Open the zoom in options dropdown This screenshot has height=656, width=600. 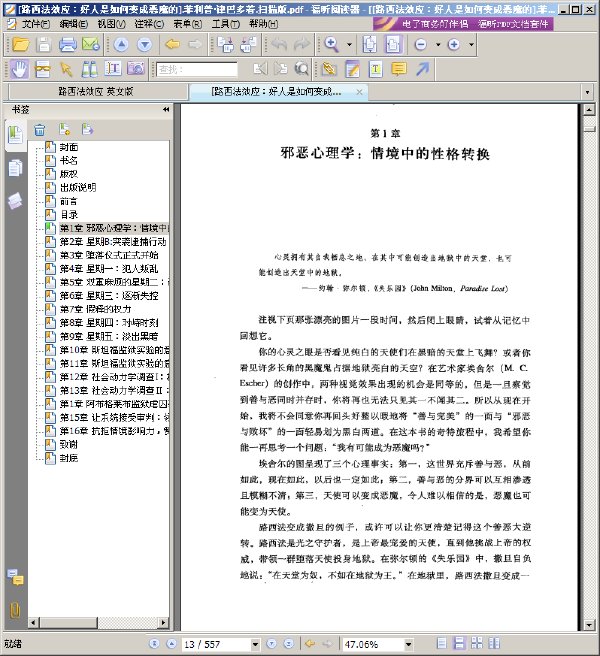[x=471, y=44]
